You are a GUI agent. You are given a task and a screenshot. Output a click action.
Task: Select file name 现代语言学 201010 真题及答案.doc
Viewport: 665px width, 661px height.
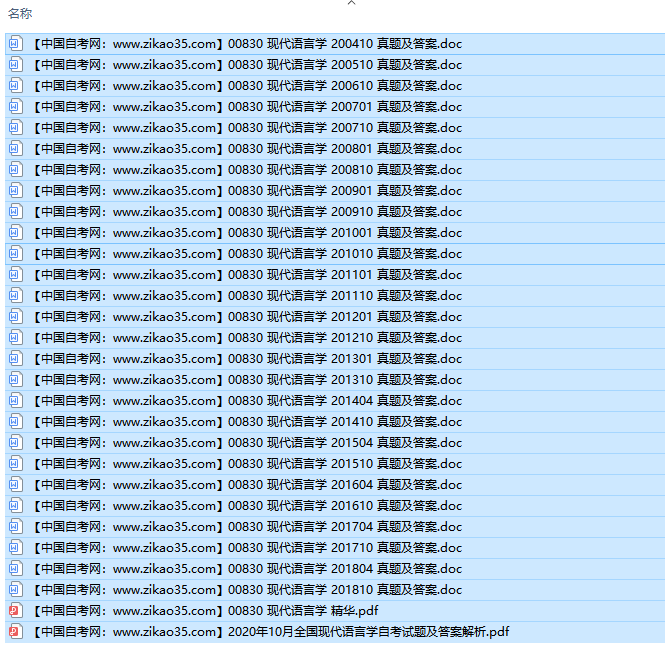[x=364, y=254]
